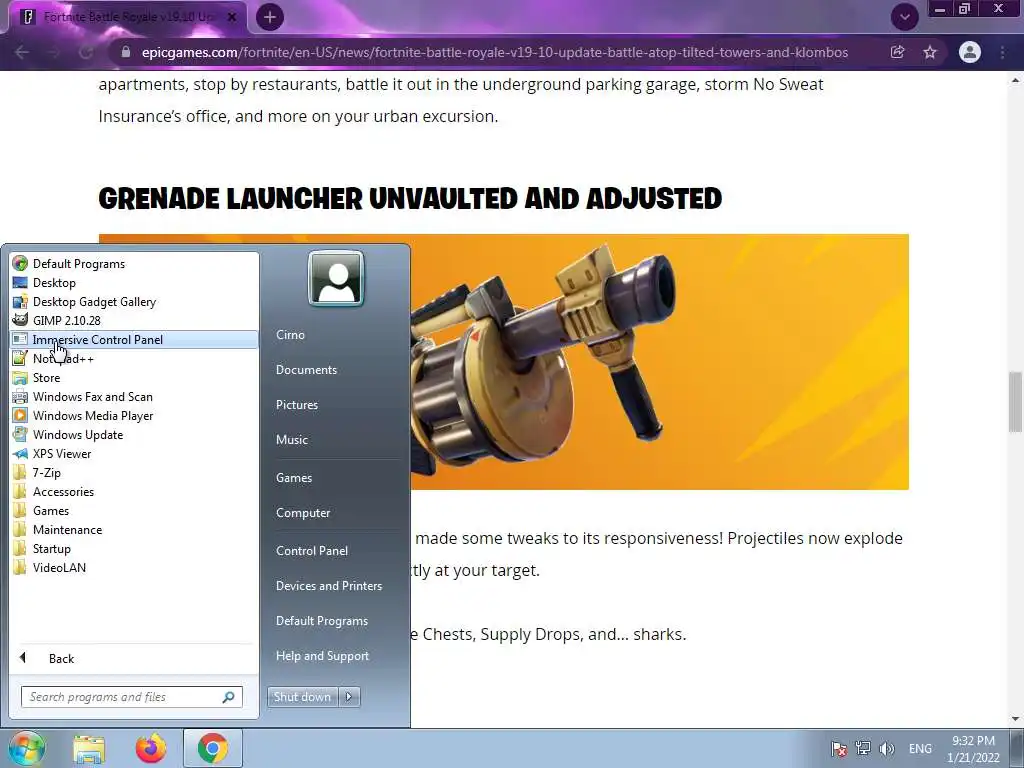This screenshot has width=1024, height=768.
Task: Open the network tray icon
Action: 863,748
